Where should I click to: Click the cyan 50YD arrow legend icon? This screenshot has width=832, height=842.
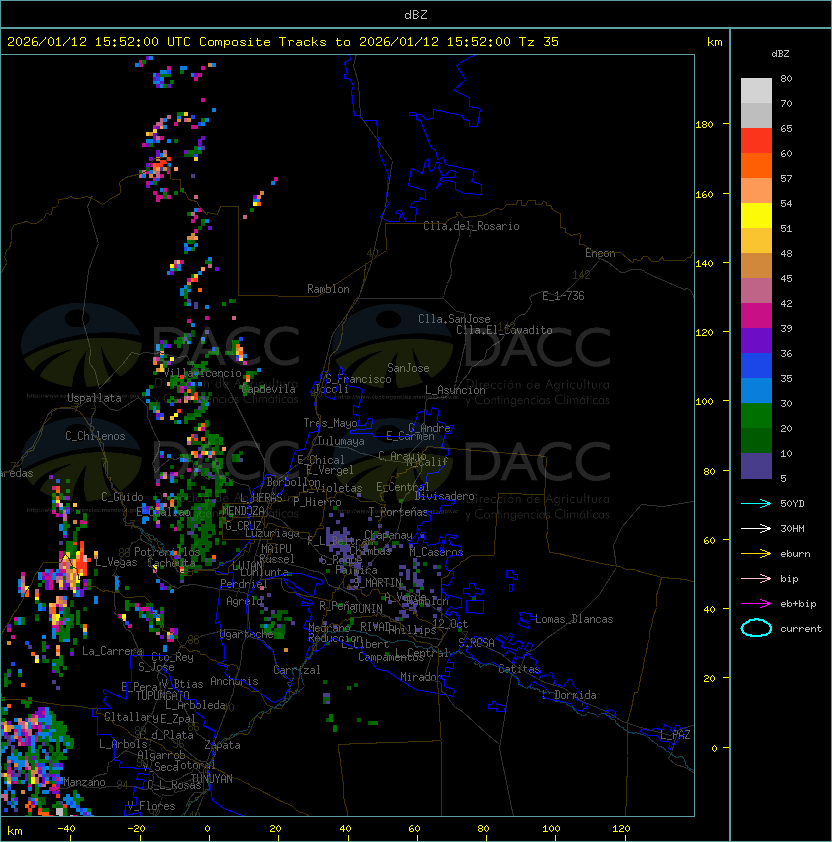click(756, 504)
